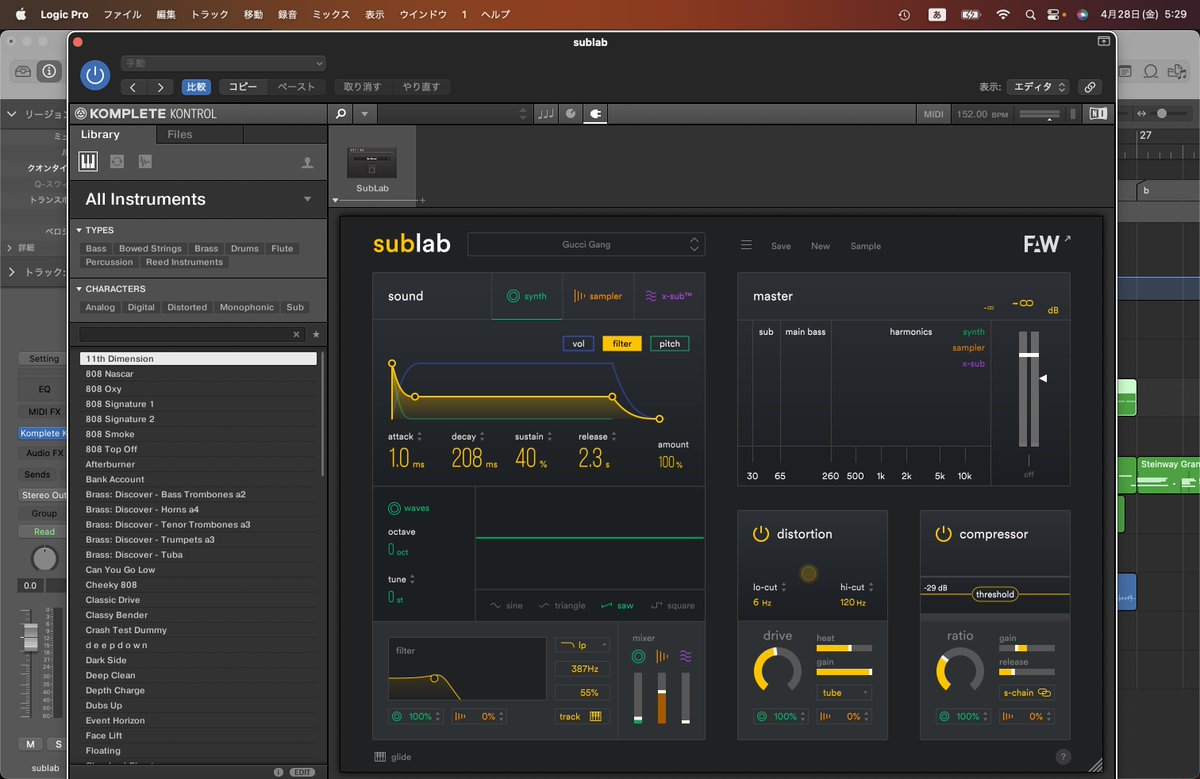Toggle filter key track button
The width and height of the screenshot is (1200, 779).
pos(582,716)
